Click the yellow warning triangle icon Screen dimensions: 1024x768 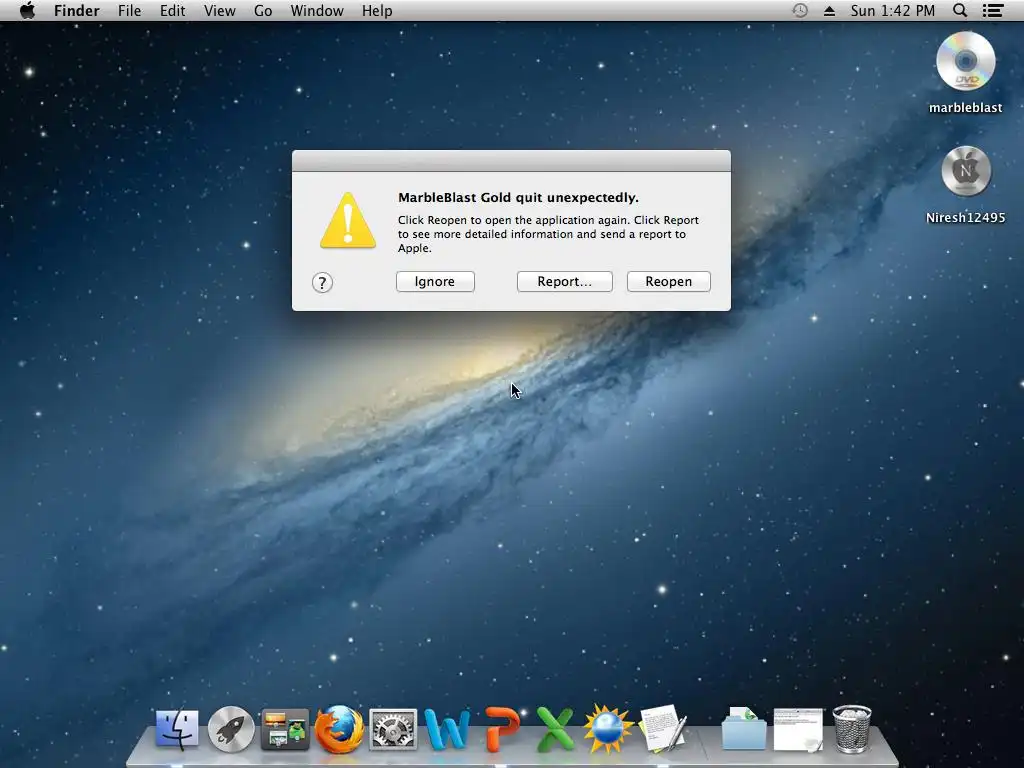pyautogui.click(x=348, y=221)
